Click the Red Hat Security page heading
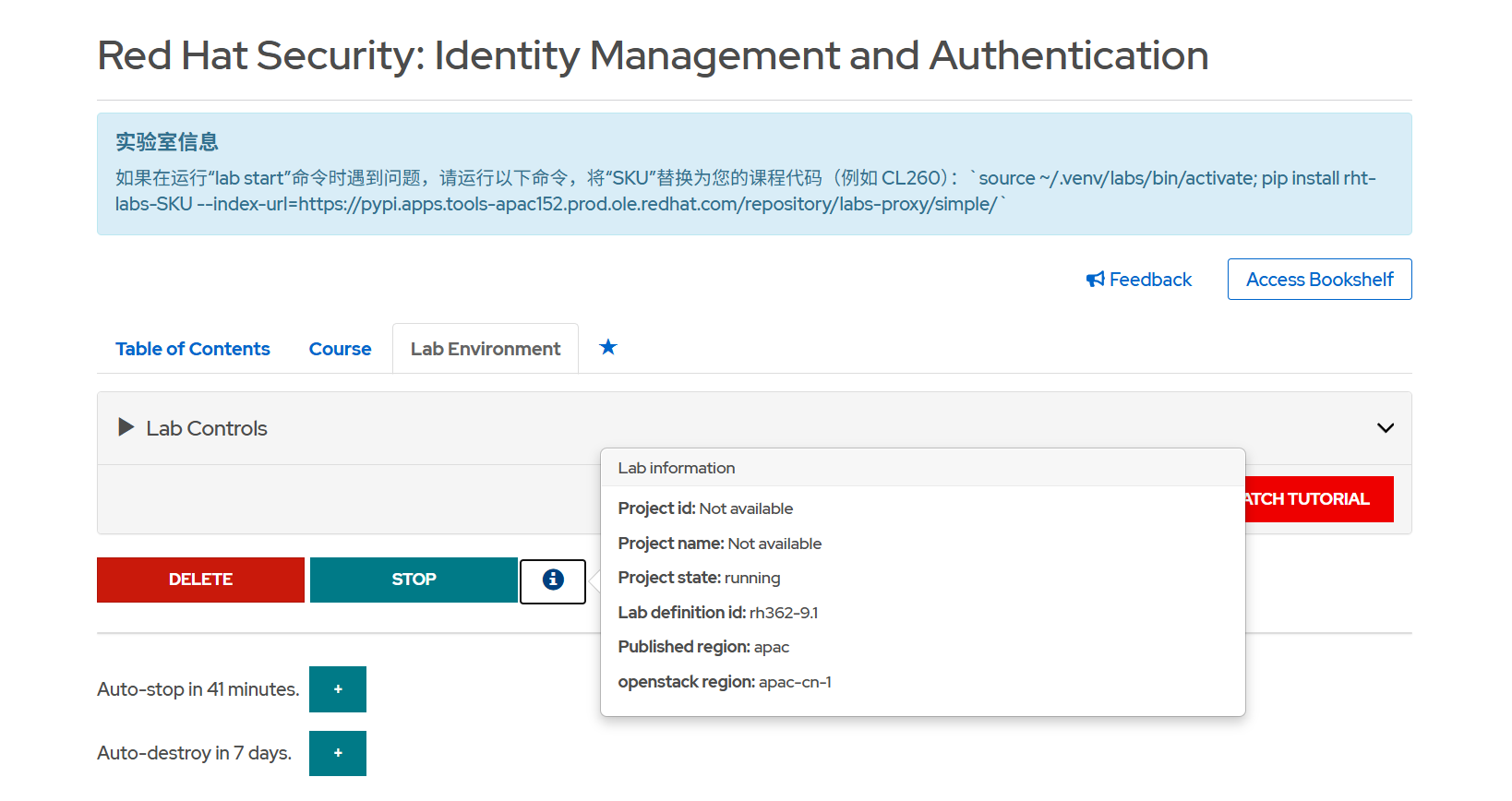 click(653, 55)
